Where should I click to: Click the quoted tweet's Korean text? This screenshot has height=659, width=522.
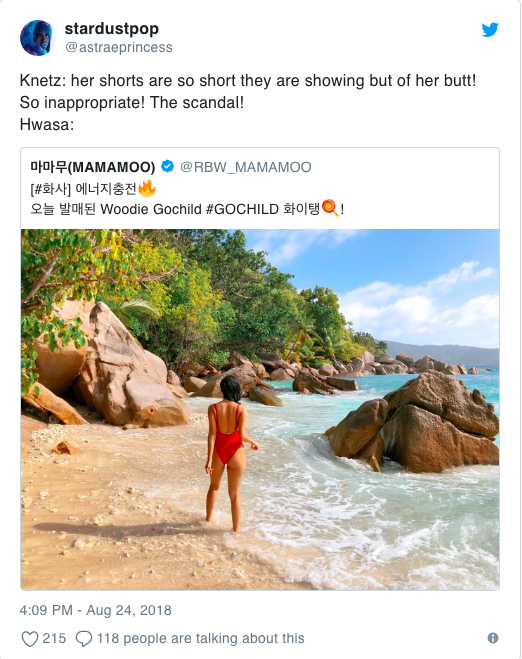coord(187,199)
